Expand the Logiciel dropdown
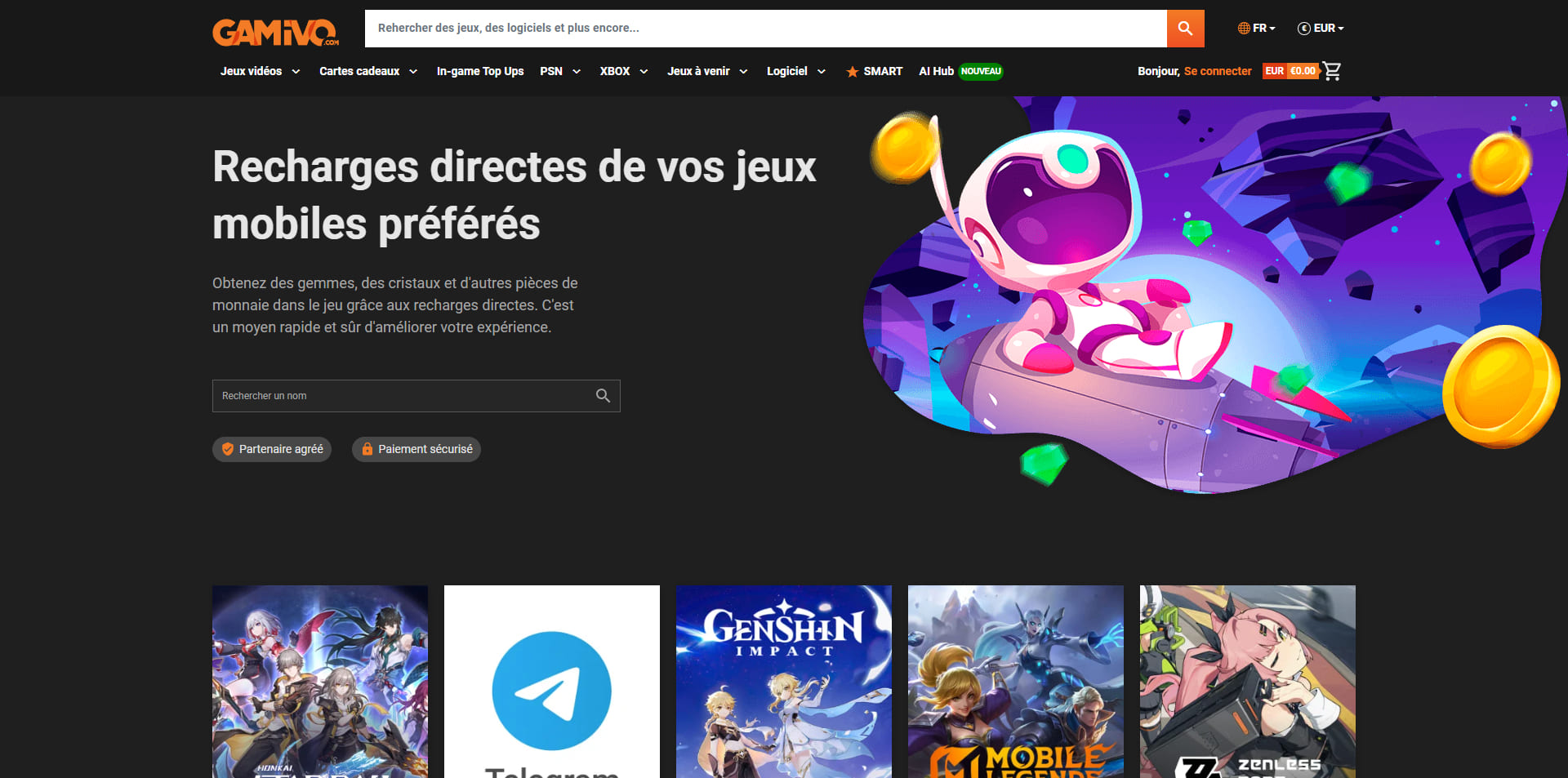Viewport: 1568px width, 778px height. coord(796,71)
